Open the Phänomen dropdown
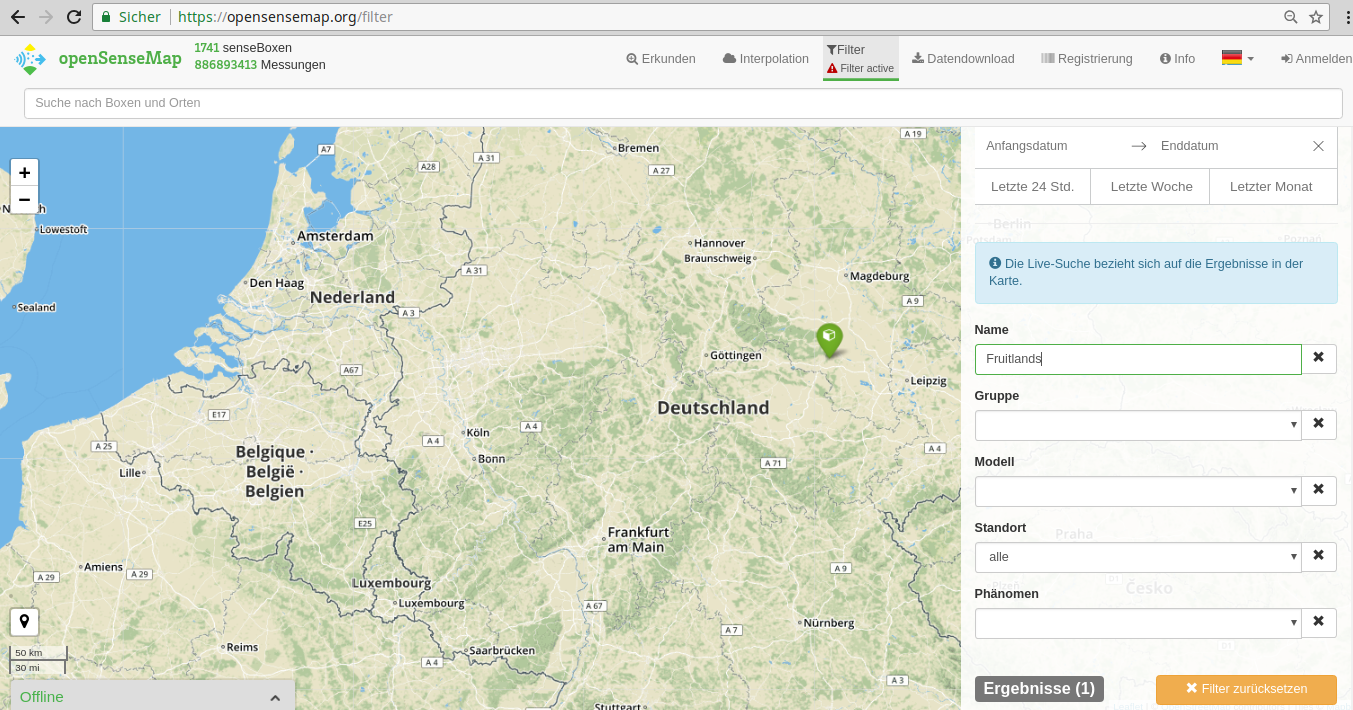 1138,623
